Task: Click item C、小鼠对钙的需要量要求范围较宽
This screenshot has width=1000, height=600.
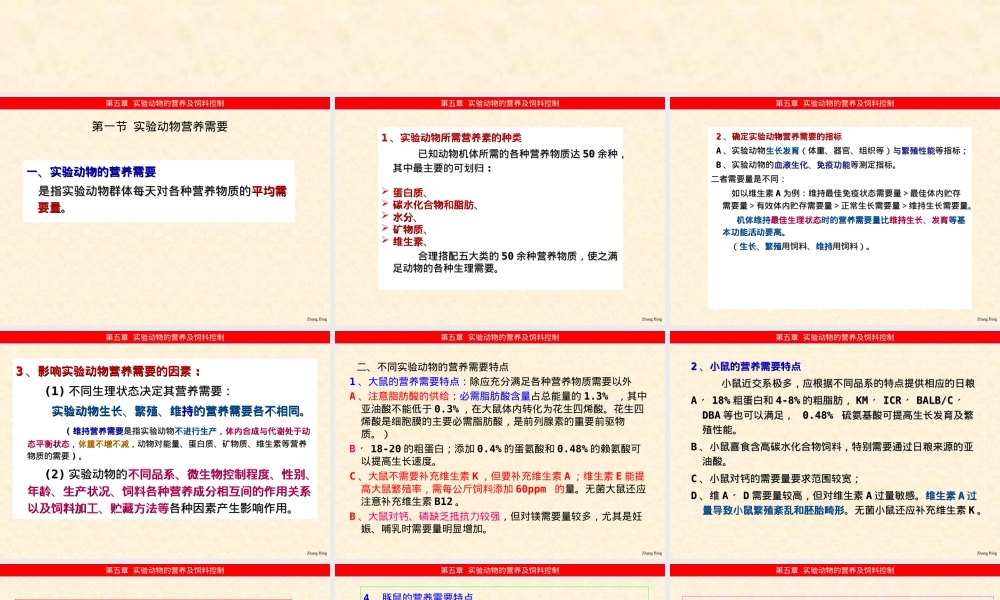Action: [776, 478]
